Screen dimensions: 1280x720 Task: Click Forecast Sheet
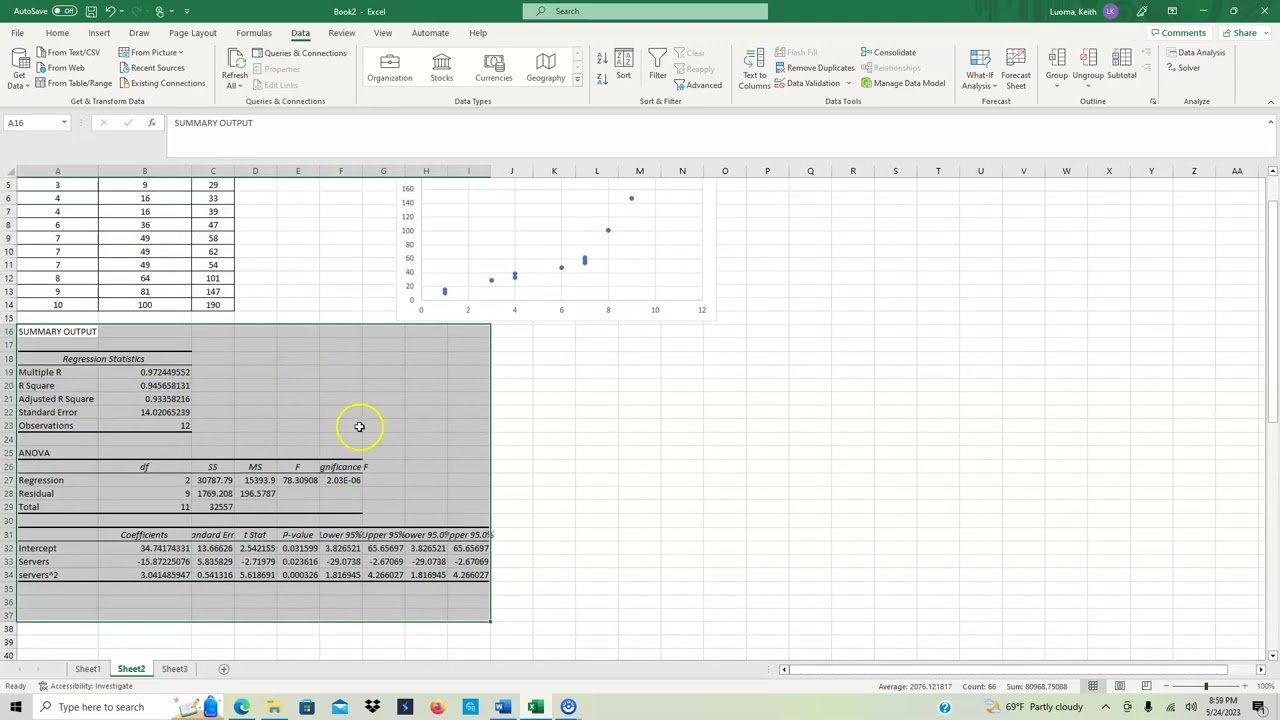[1016, 68]
